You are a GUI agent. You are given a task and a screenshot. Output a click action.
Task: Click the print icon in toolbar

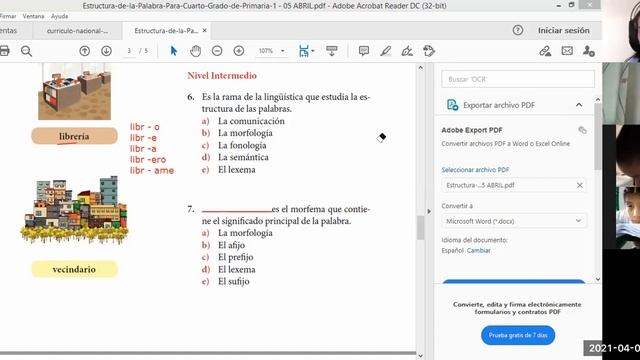coord(4,51)
